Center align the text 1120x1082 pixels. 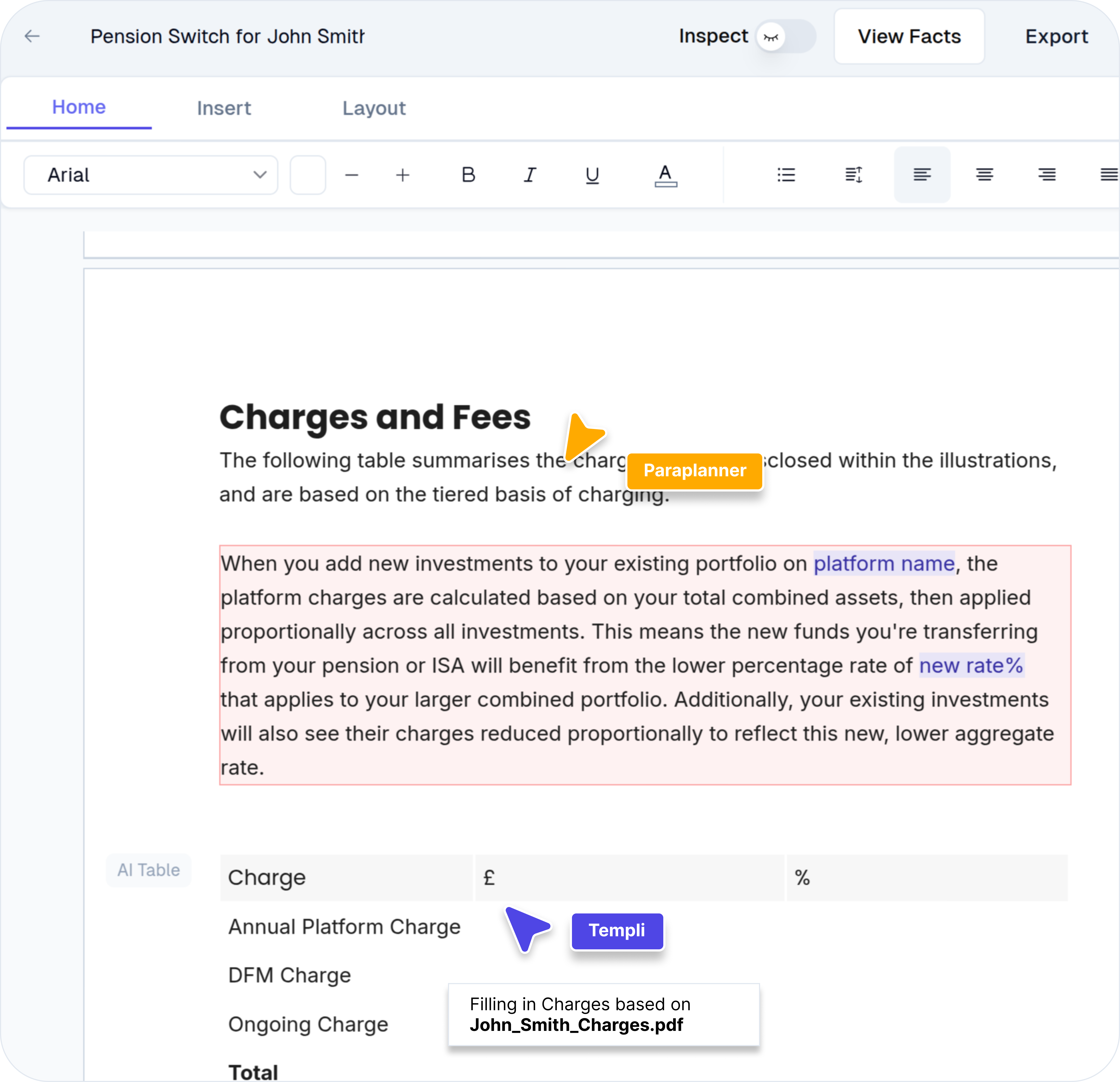pyautogui.click(x=984, y=175)
